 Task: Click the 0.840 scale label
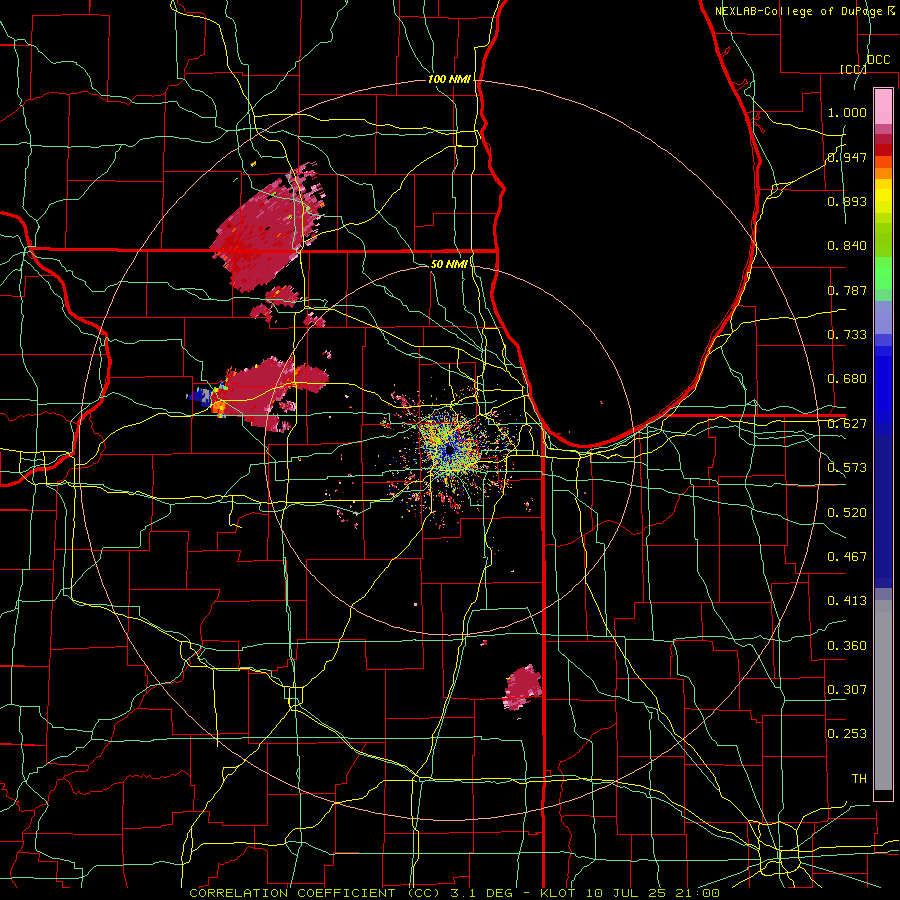pos(847,246)
